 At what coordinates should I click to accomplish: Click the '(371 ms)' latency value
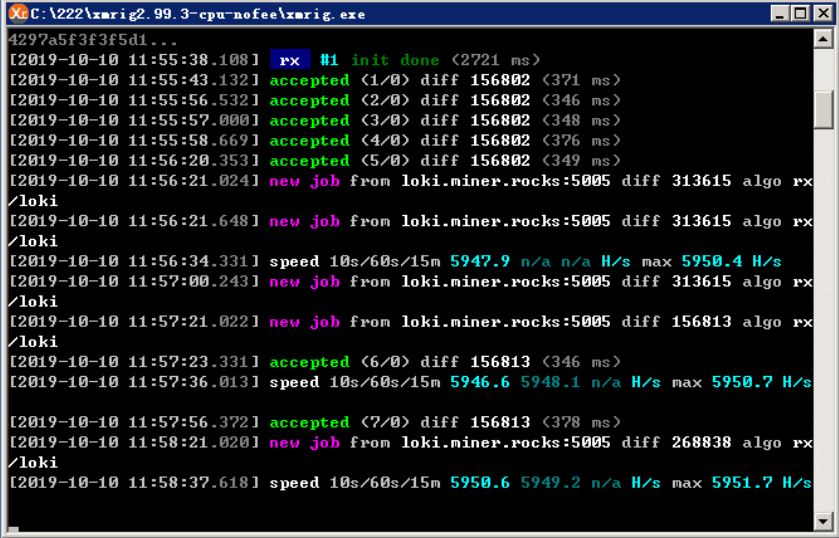(581, 80)
